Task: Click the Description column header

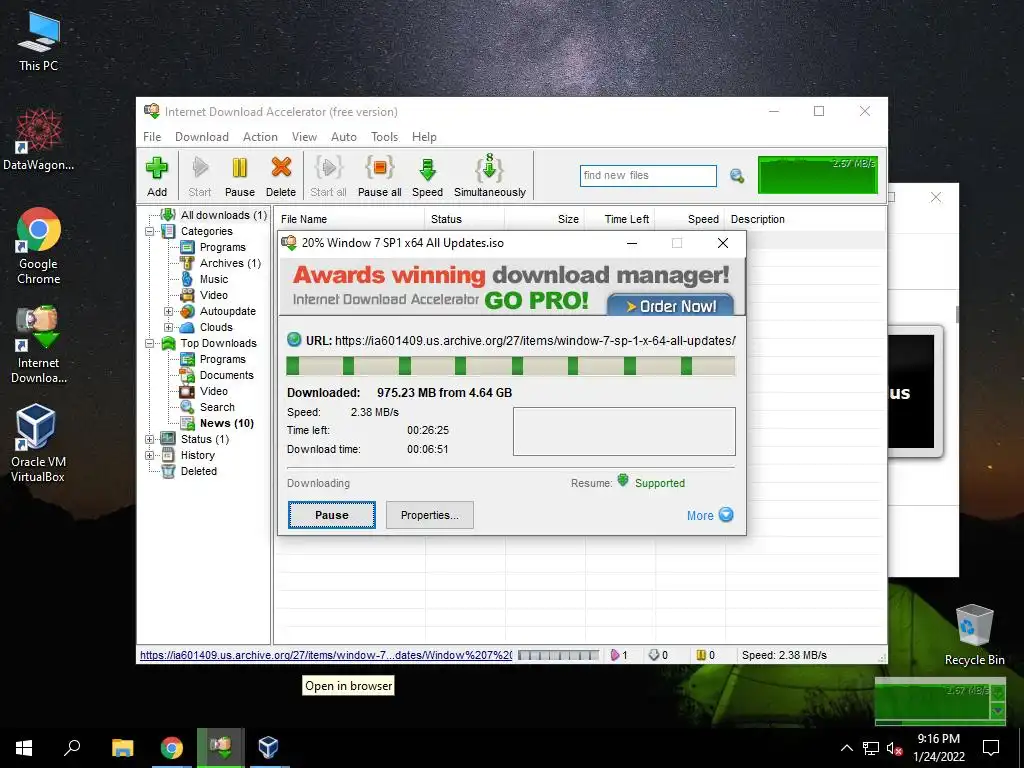Action: pyautogui.click(x=805, y=219)
